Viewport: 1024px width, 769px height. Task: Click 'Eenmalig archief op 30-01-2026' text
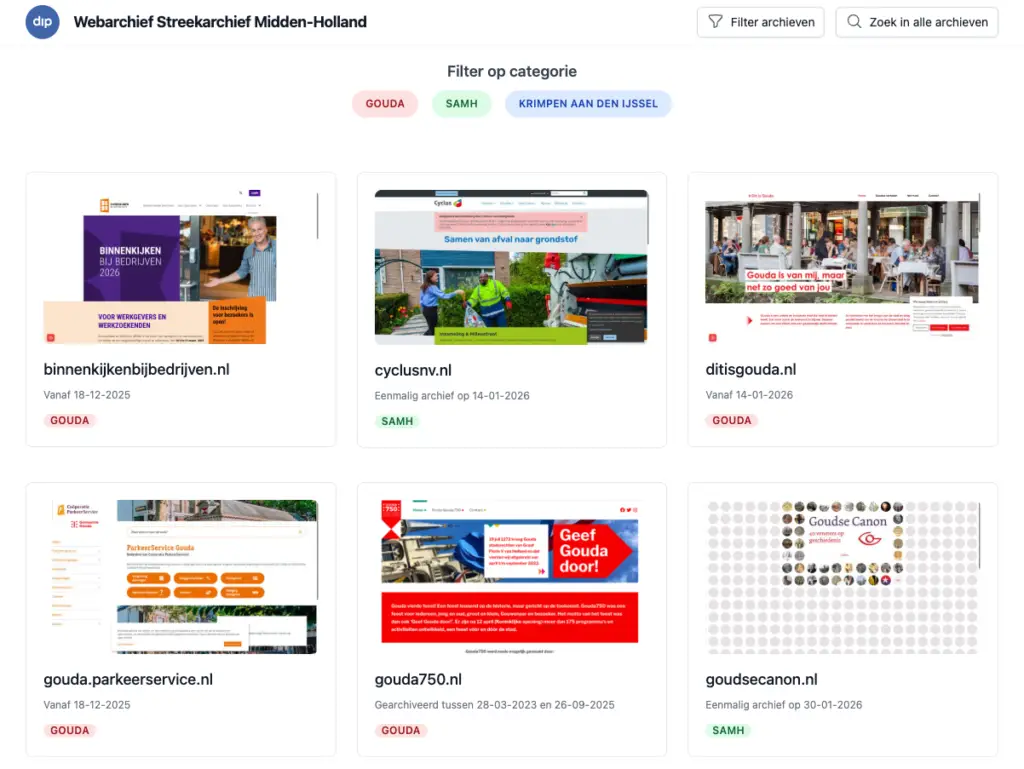(x=784, y=705)
